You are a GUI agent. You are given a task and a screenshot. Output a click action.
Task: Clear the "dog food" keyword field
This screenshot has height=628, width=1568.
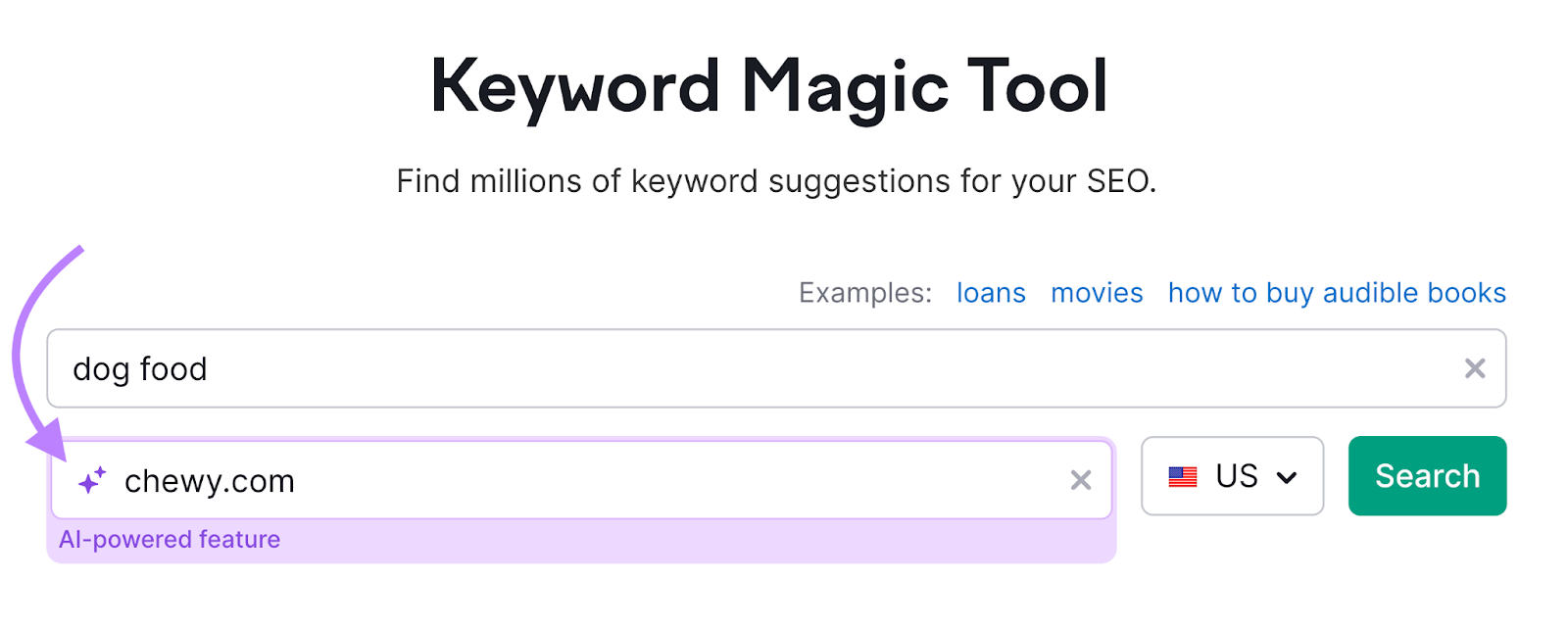1474,368
